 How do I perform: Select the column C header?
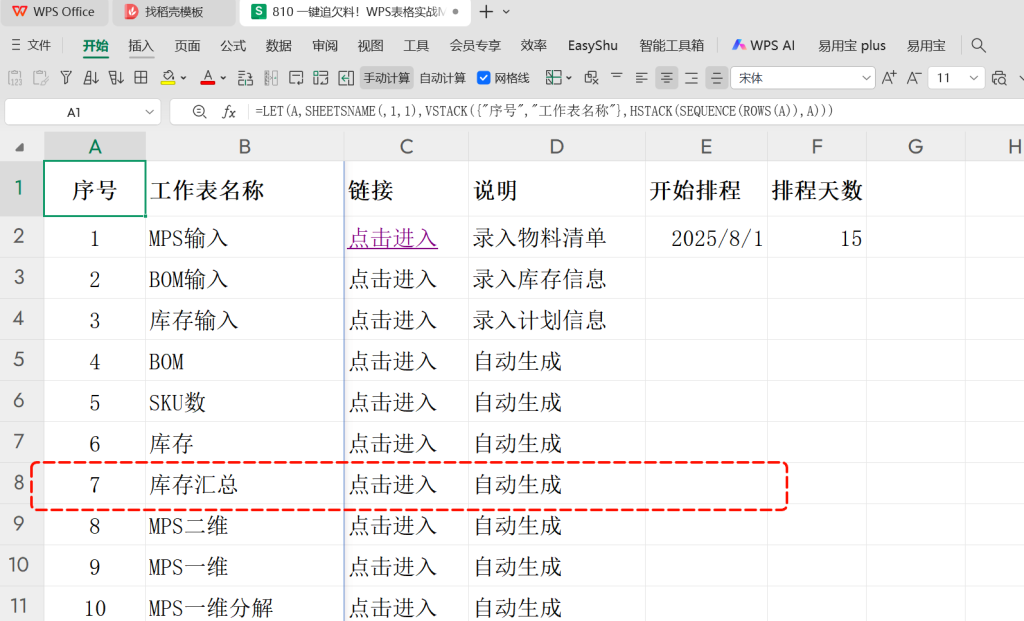[406, 146]
